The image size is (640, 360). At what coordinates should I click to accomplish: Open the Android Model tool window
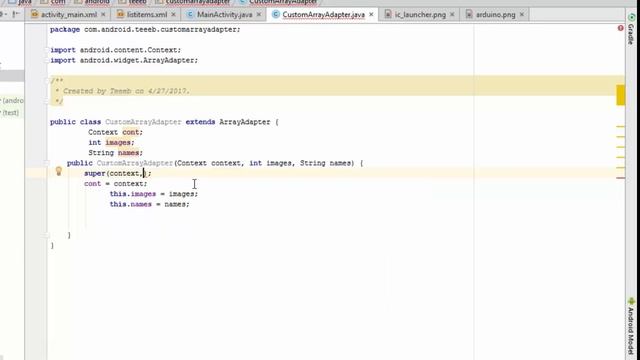pos(631,327)
